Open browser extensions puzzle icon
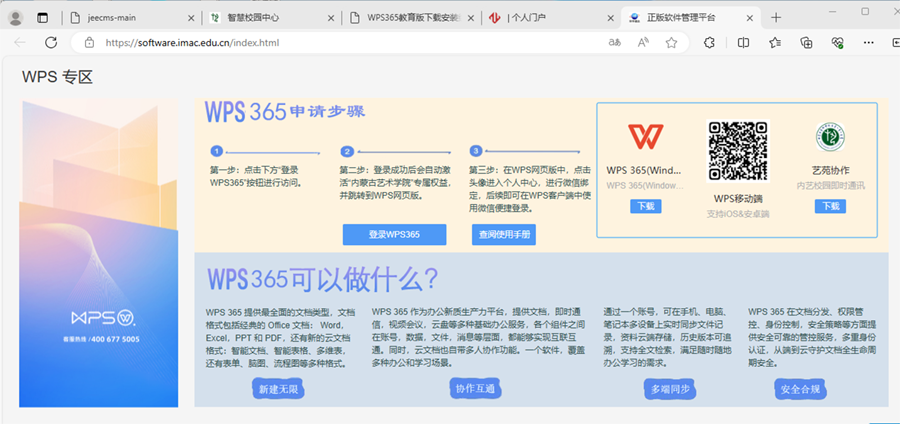The width and height of the screenshot is (900, 424). tap(710, 42)
